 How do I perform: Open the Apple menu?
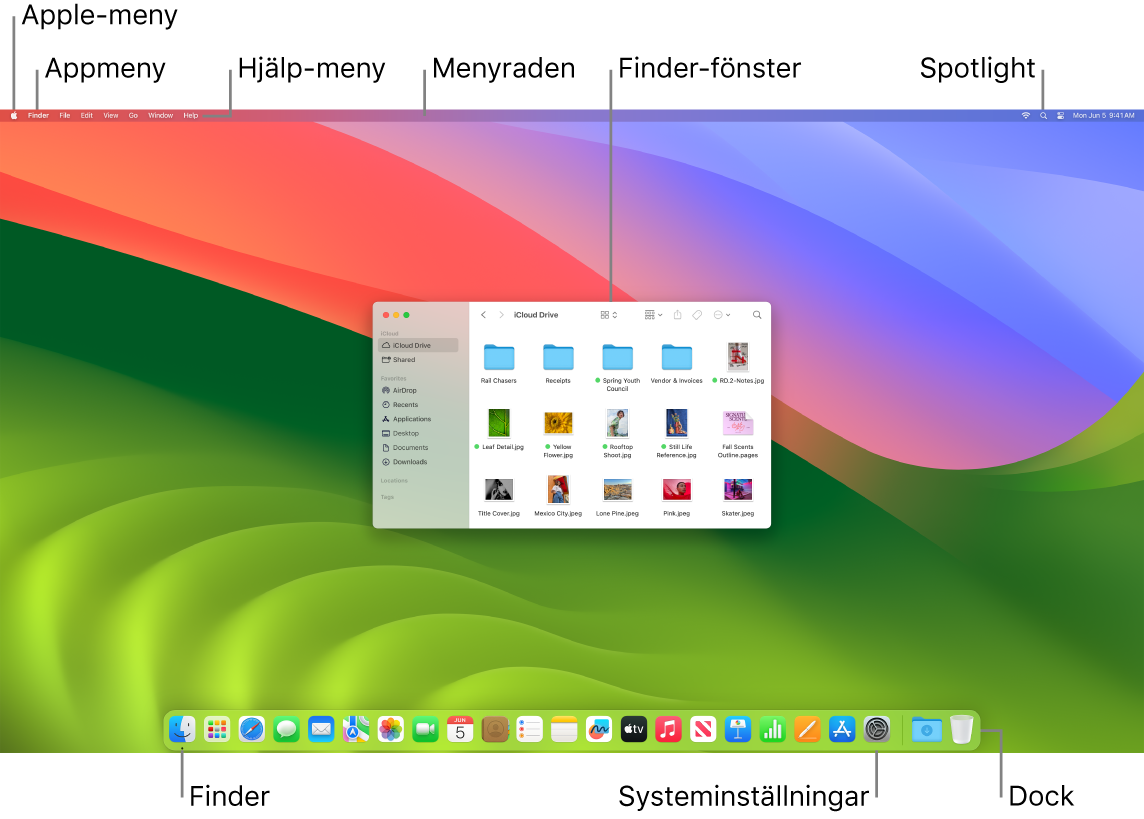pyautogui.click(x=13, y=115)
